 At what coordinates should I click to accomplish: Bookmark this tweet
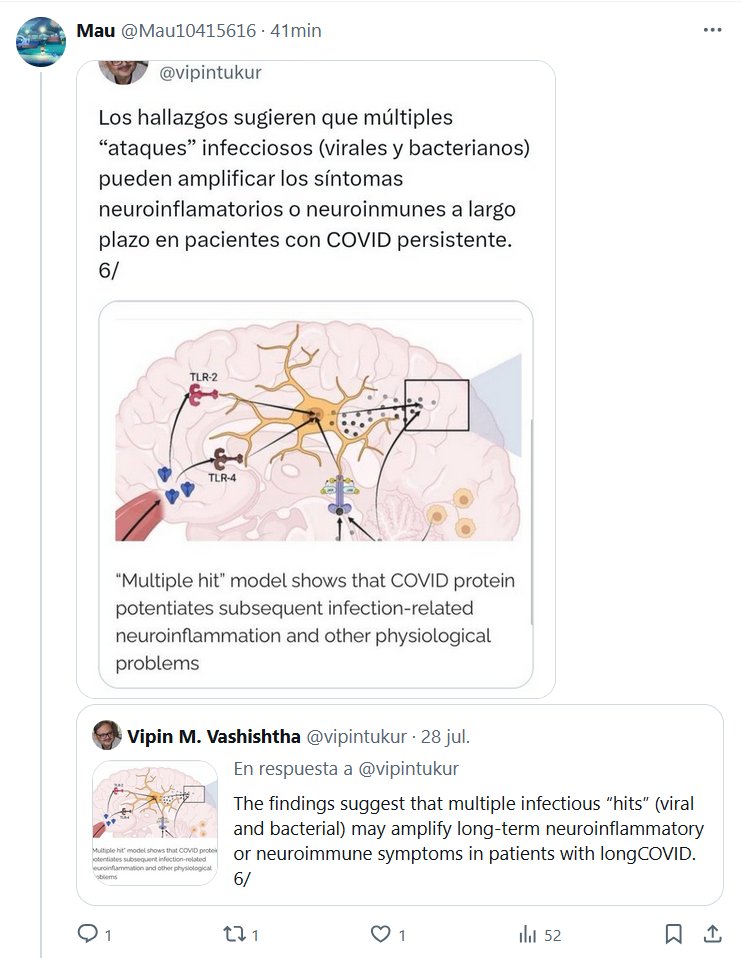point(674,934)
